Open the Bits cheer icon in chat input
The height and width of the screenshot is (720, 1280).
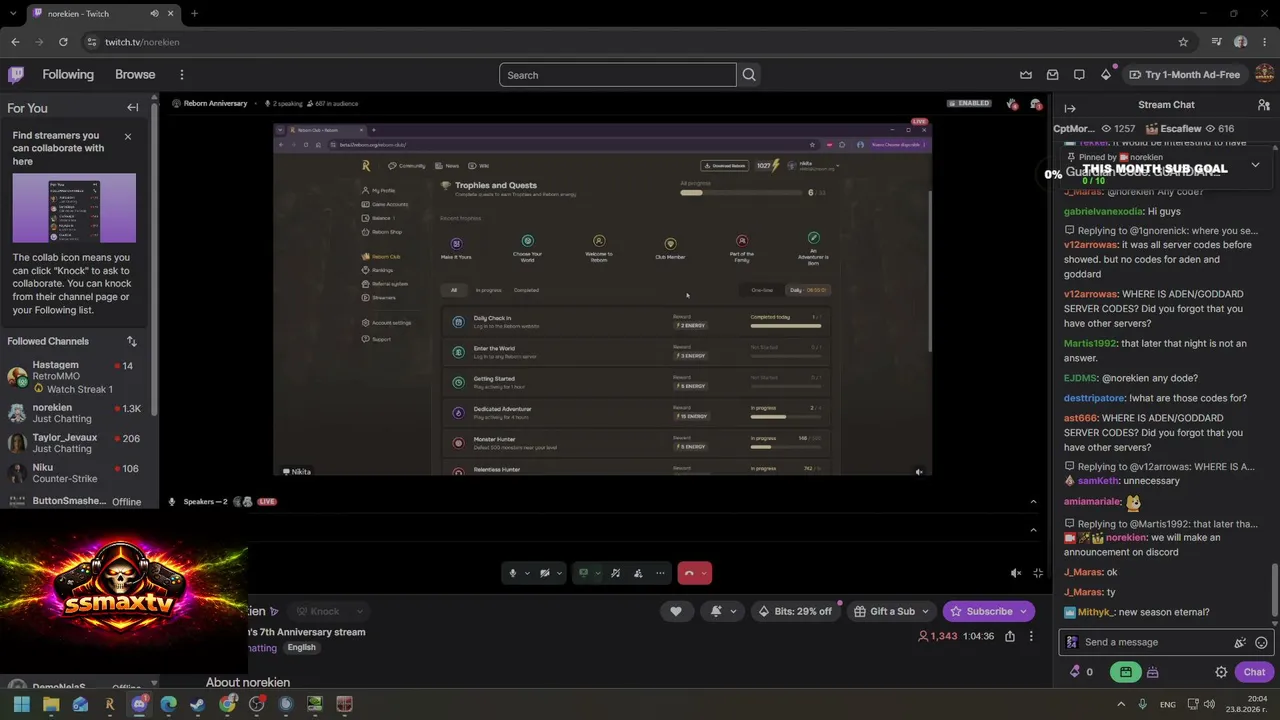click(x=1240, y=643)
